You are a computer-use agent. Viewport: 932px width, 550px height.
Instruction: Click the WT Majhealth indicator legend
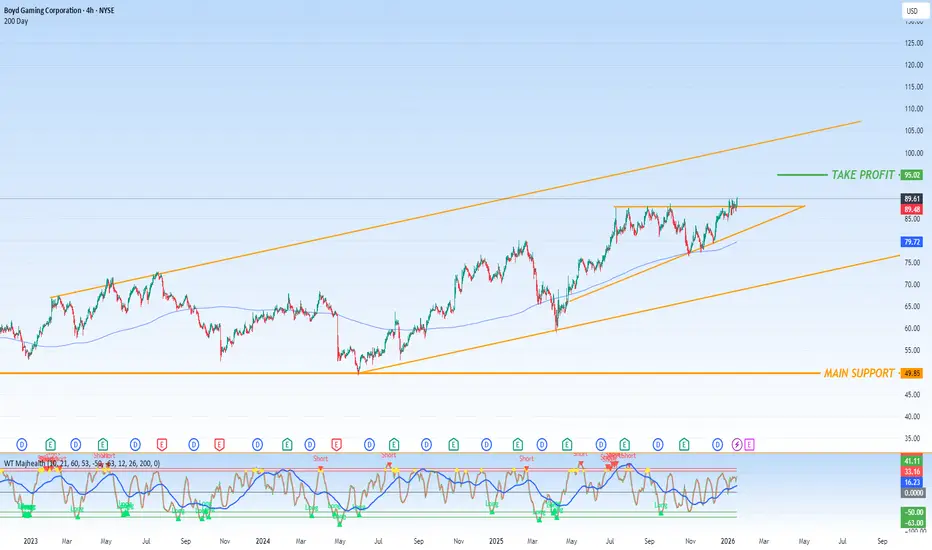click(x=82, y=463)
